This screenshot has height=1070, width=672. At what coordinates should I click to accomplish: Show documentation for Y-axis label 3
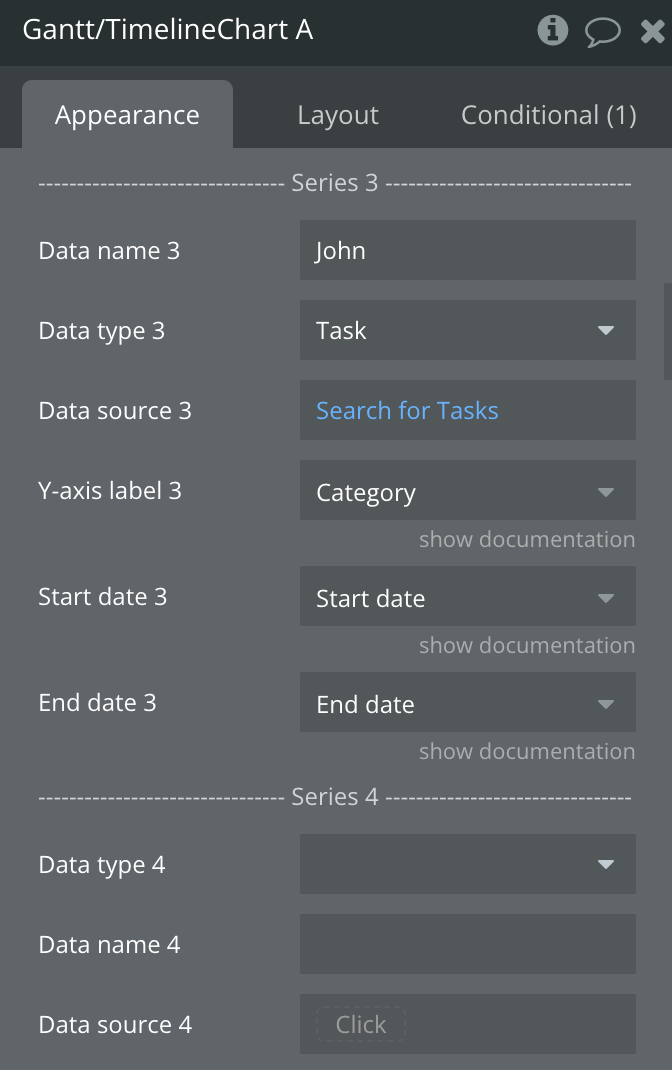527,540
